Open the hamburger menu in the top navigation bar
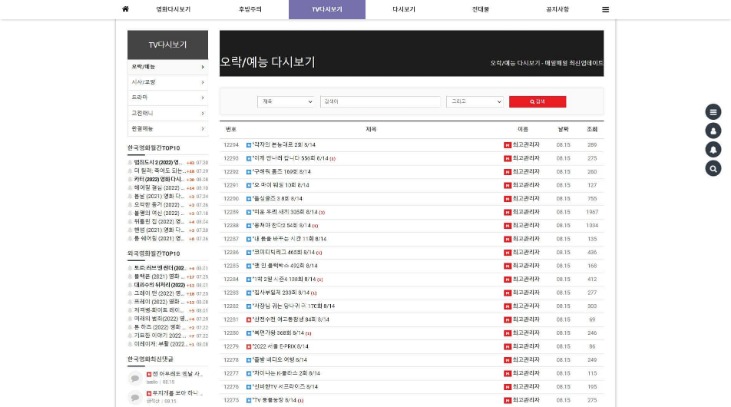The image size is (731, 407). [x=605, y=8]
